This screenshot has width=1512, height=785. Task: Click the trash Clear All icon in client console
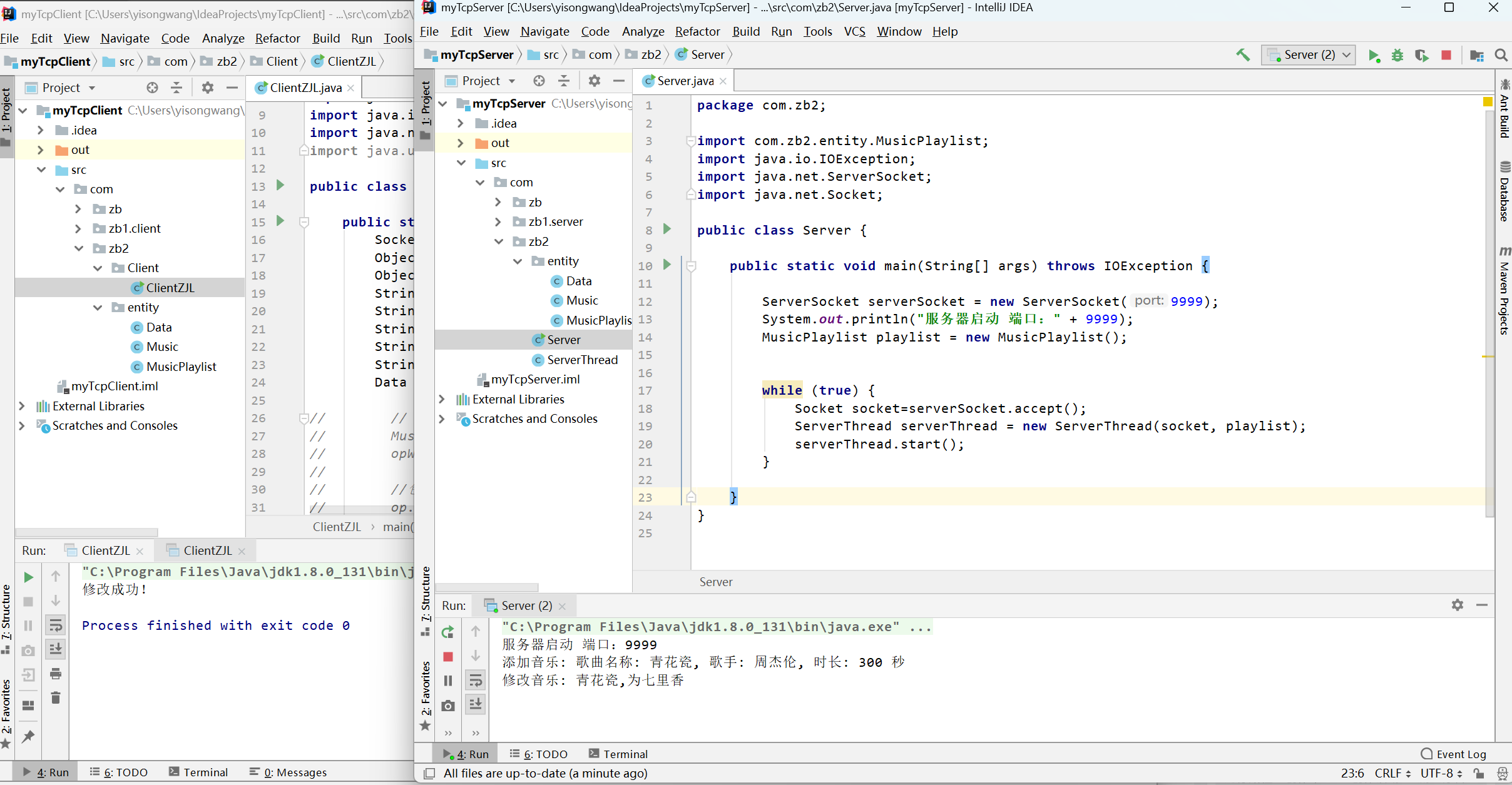[55, 697]
